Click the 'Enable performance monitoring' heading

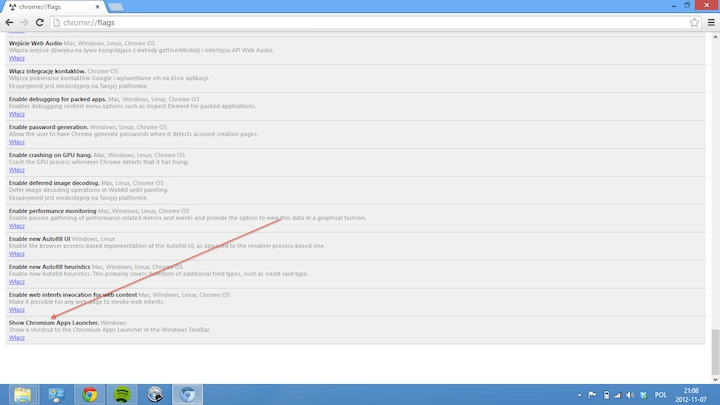pyautogui.click(x=53, y=211)
